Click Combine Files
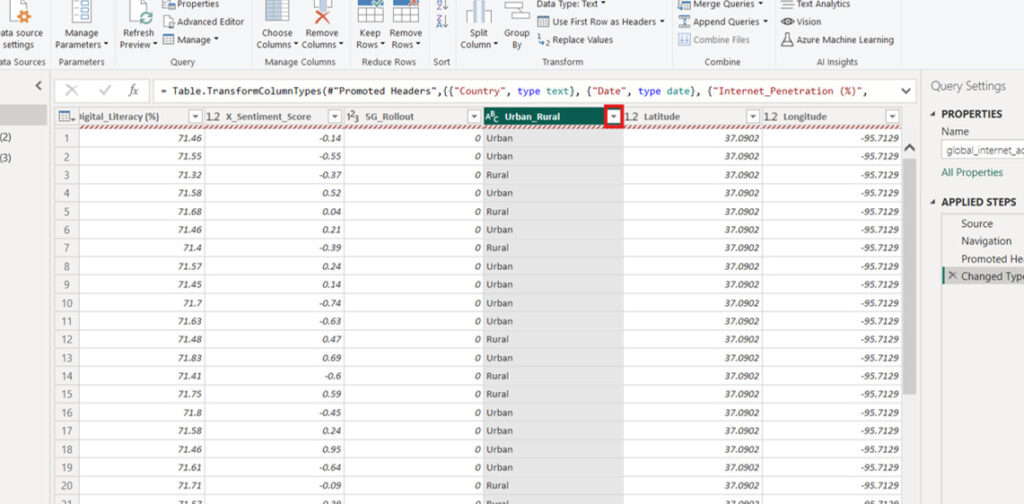The width and height of the screenshot is (1024, 504). pos(714,40)
